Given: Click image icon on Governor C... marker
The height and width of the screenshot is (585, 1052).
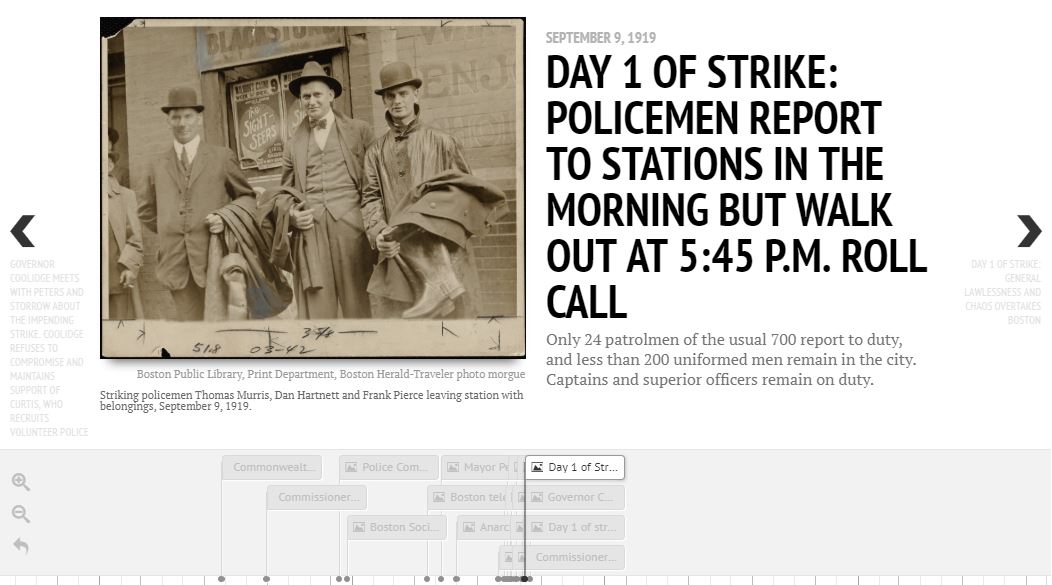Looking at the screenshot, I should click(x=537, y=497).
